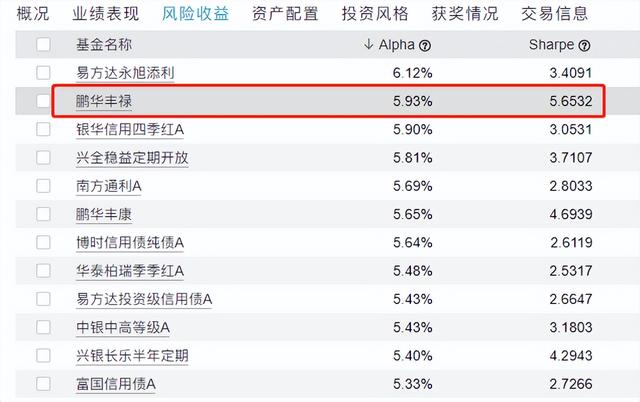This screenshot has height=402, width=640.
Task: Switch to the 概况 tab
Action: click(25, 14)
